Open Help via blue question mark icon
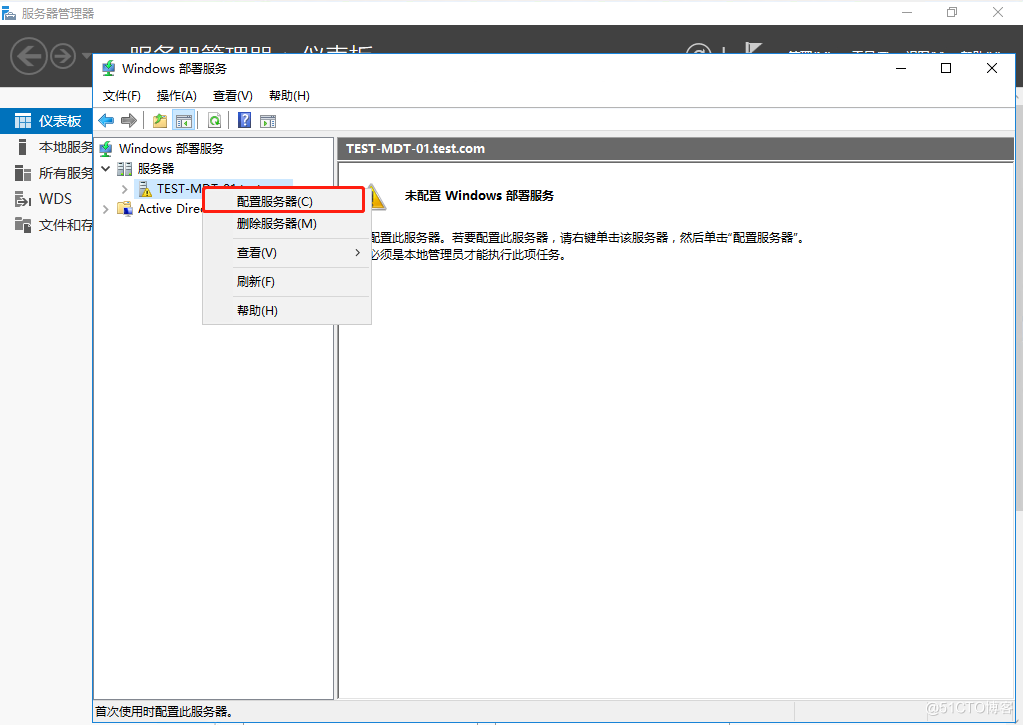 point(244,120)
